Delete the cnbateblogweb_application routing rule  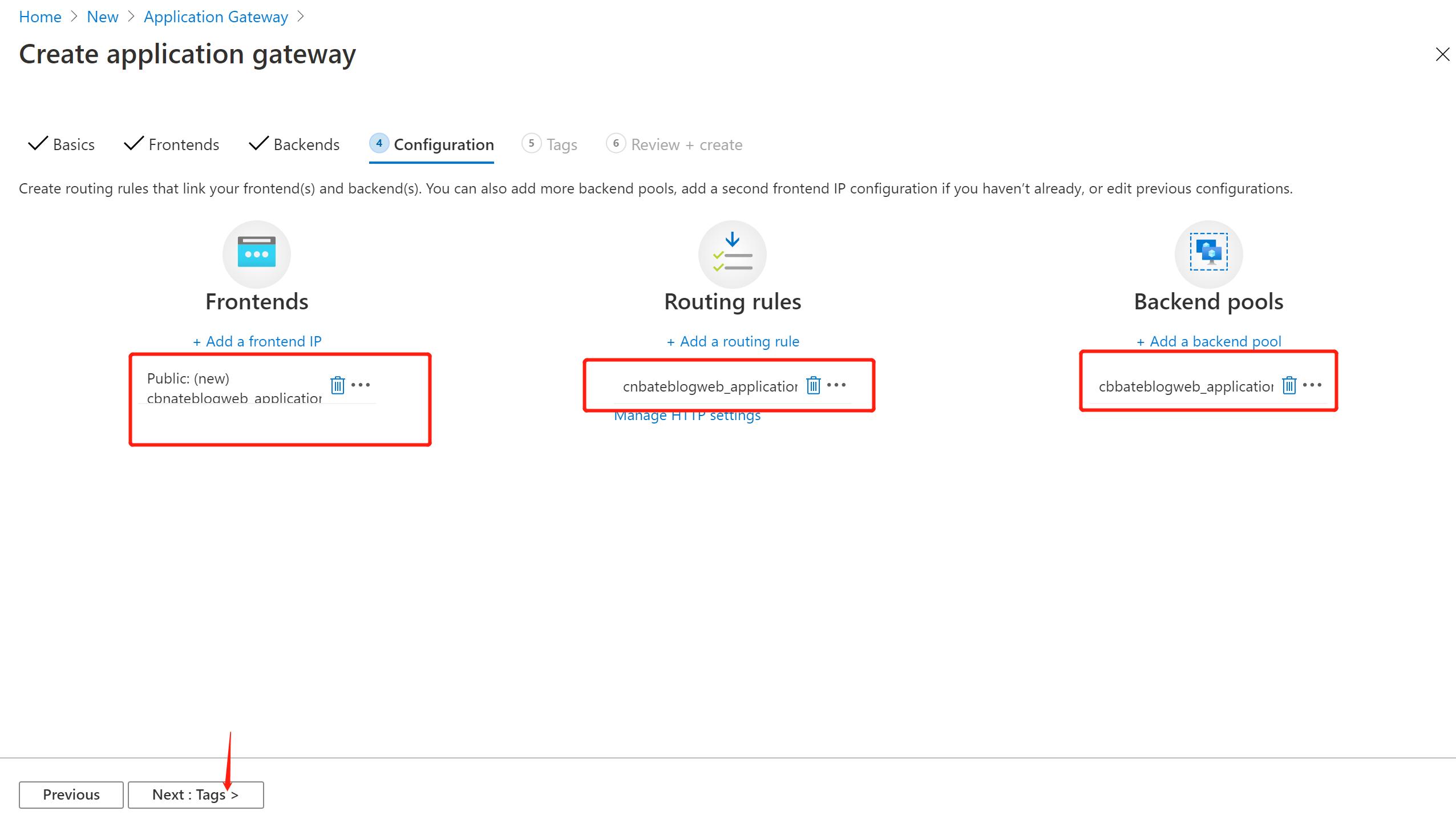[x=812, y=385]
